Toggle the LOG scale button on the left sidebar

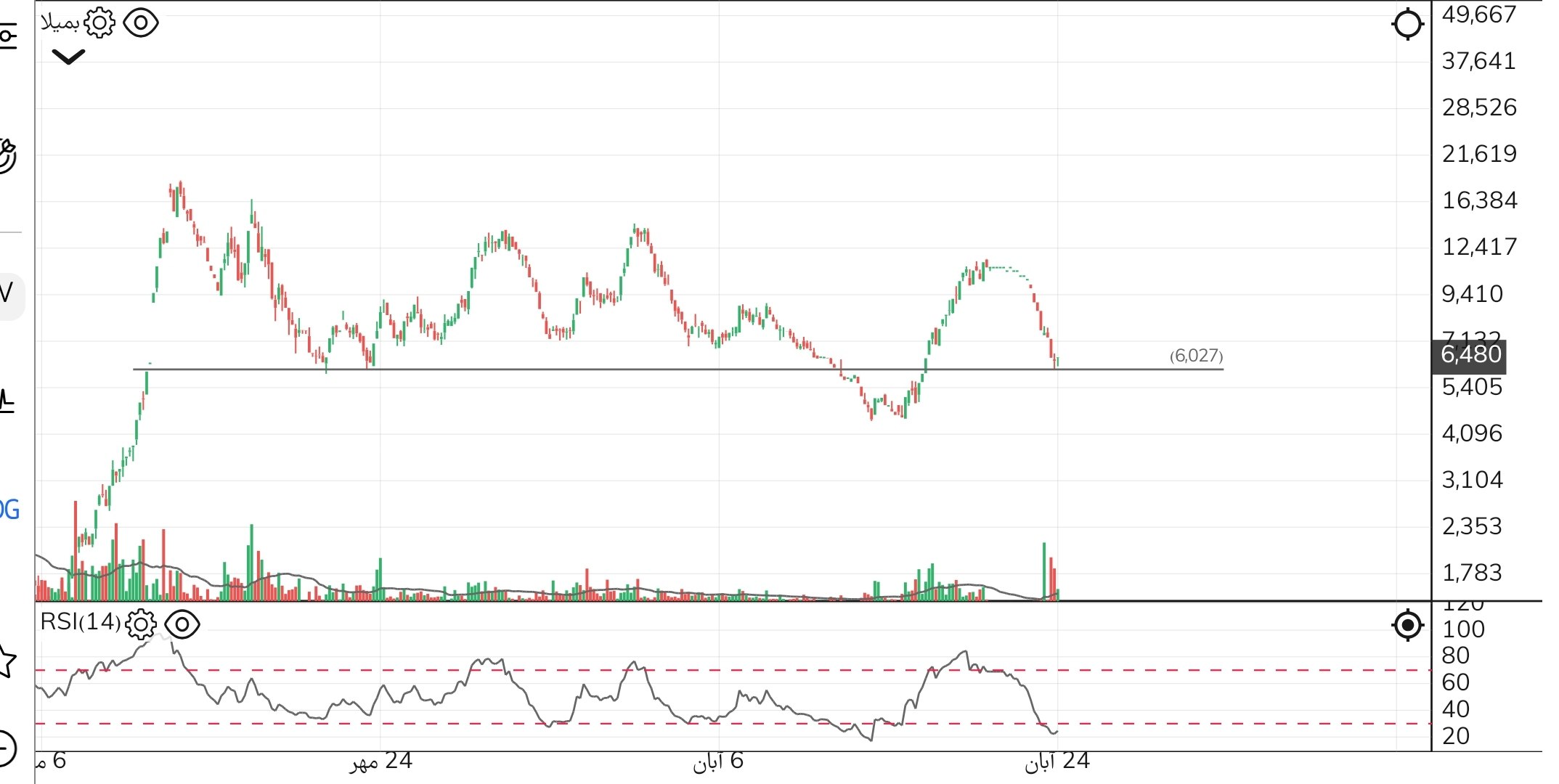(9, 510)
